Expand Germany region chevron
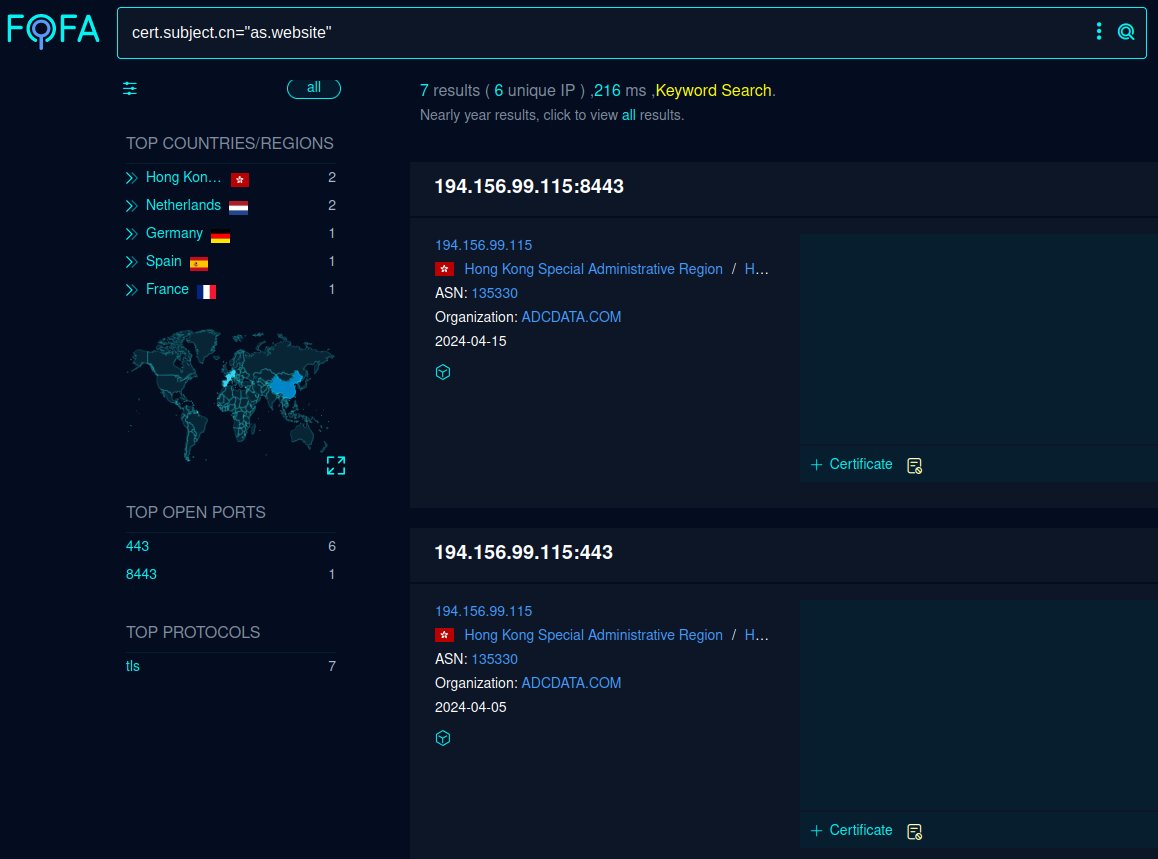Screen dimensions: 1158x859 (x=131, y=234)
